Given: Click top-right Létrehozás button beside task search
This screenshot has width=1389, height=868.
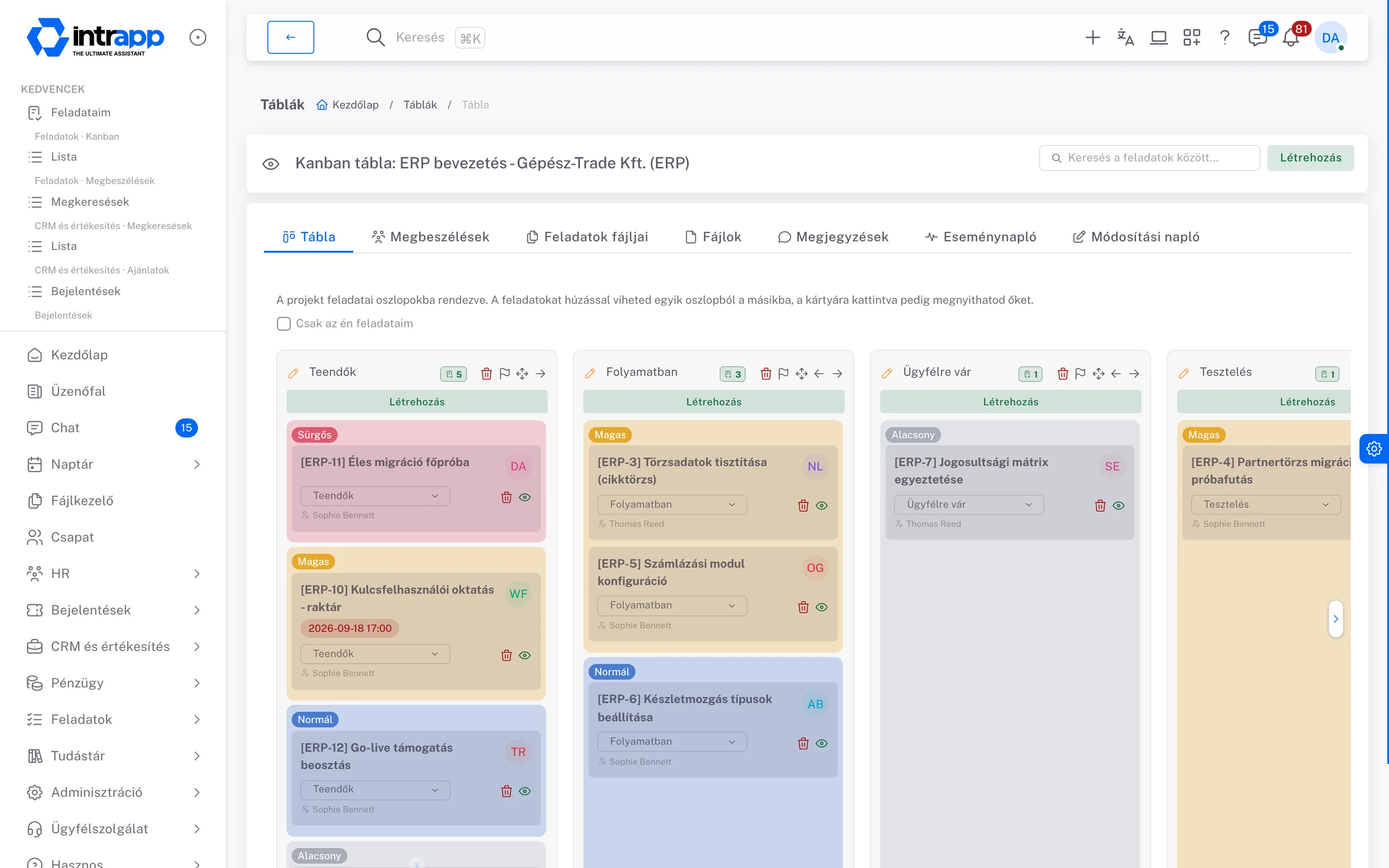Looking at the screenshot, I should (x=1310, y=158).
